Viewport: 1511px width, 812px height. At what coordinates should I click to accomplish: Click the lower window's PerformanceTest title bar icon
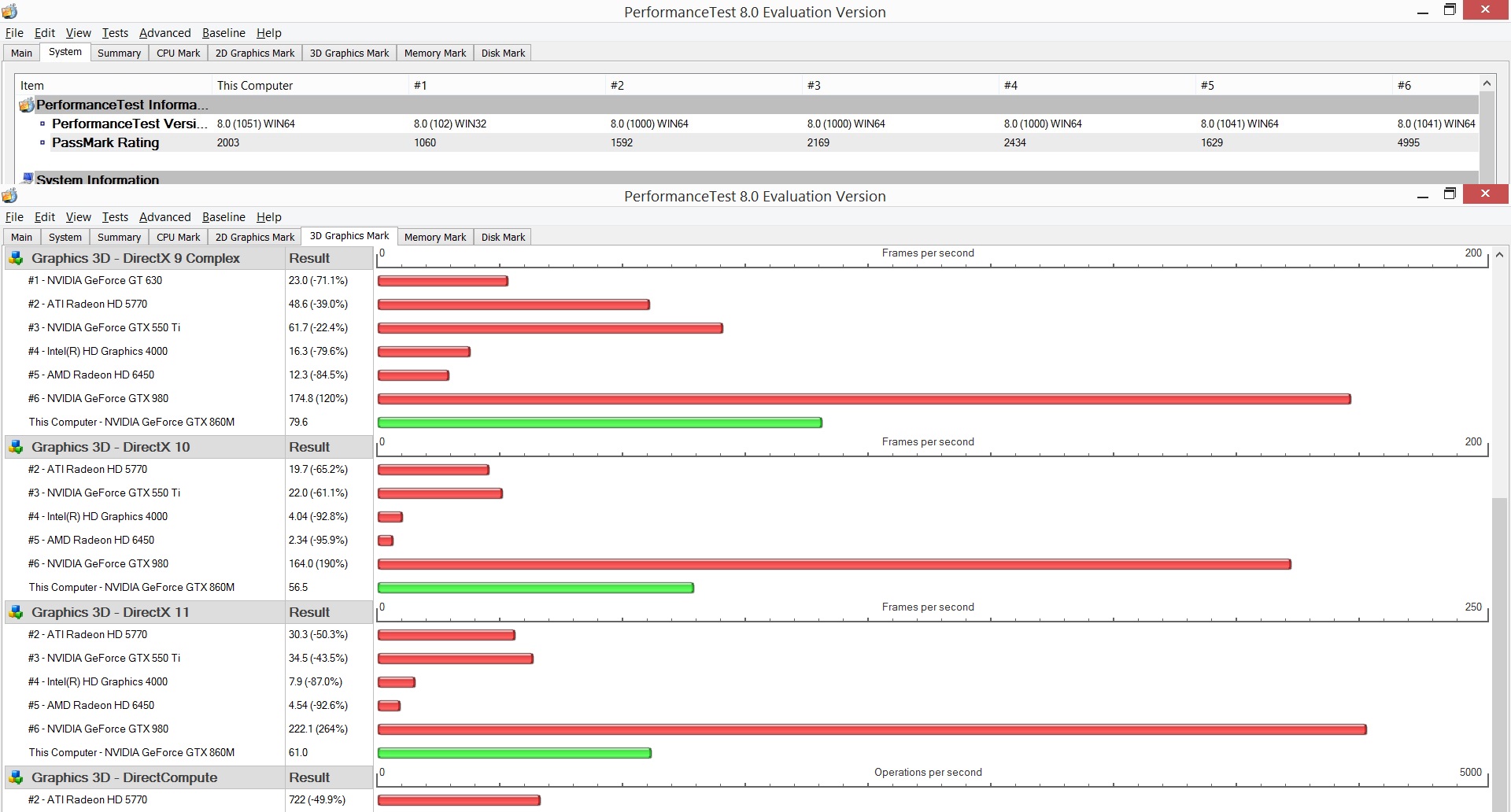tap(9, 195)
